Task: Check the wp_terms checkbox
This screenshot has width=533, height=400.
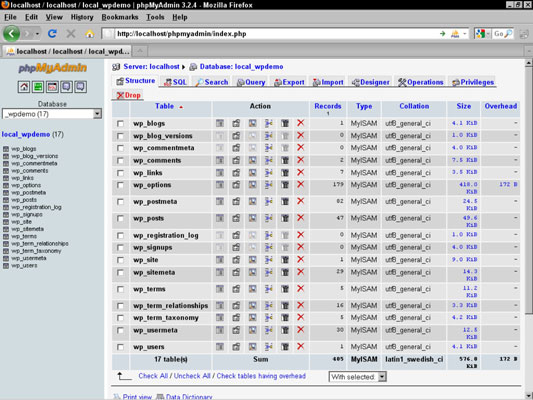Action: [120, 289]
